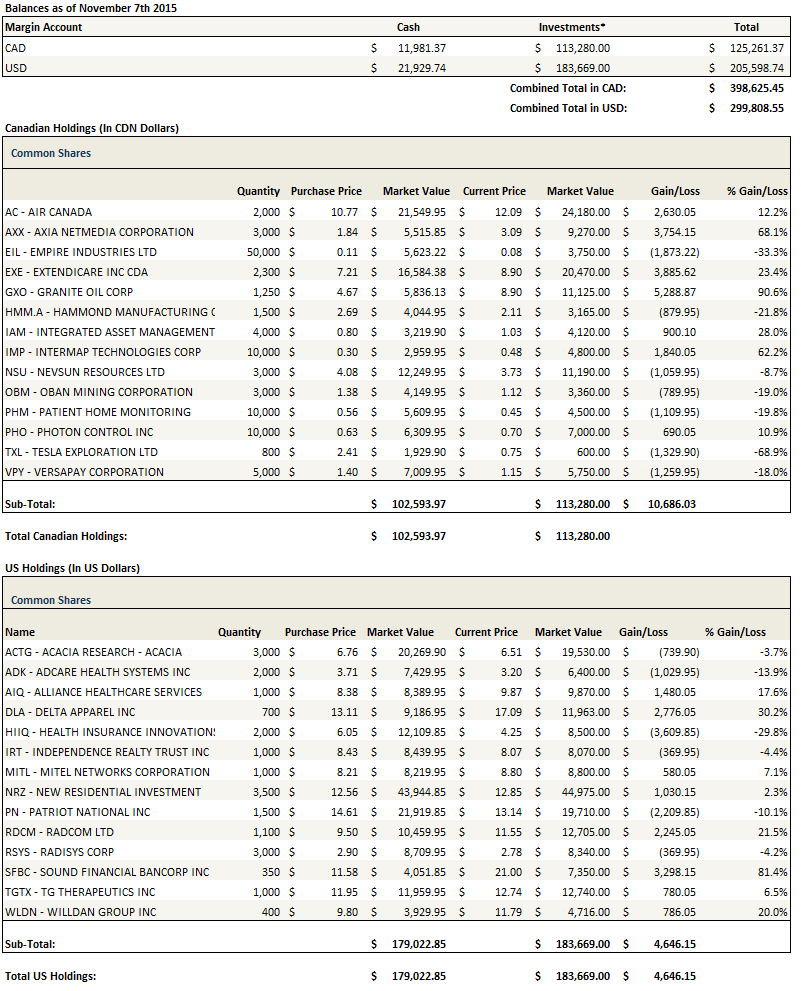Select the SFBC 81.4% gain cell
Screen dimensions: 801x991
(x=771, y=872)
